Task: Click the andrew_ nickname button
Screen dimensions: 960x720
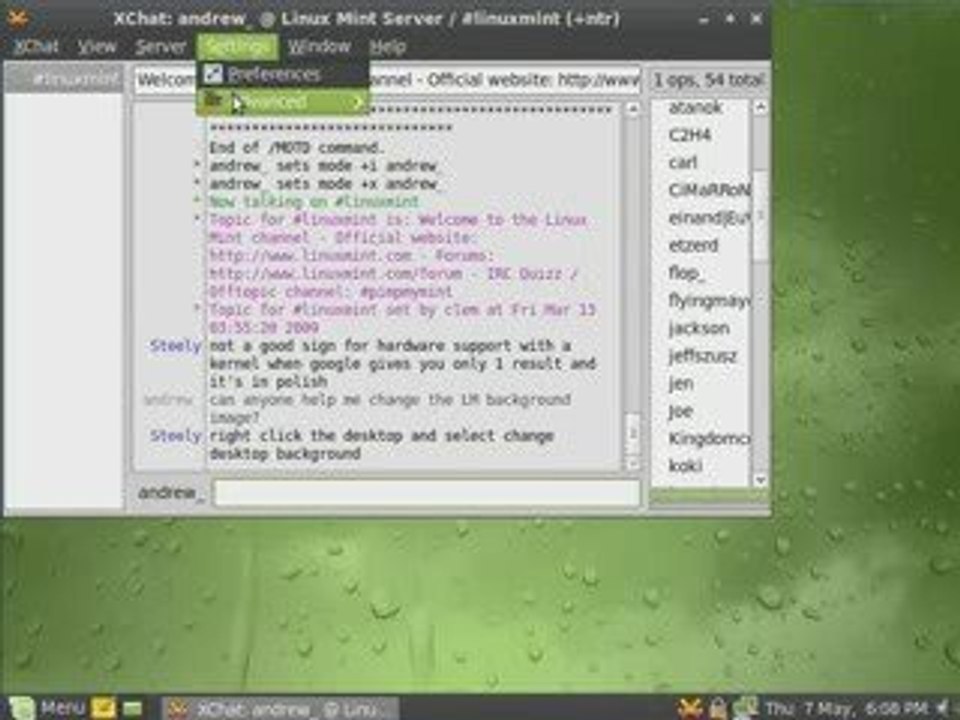Action: [171, 493]
